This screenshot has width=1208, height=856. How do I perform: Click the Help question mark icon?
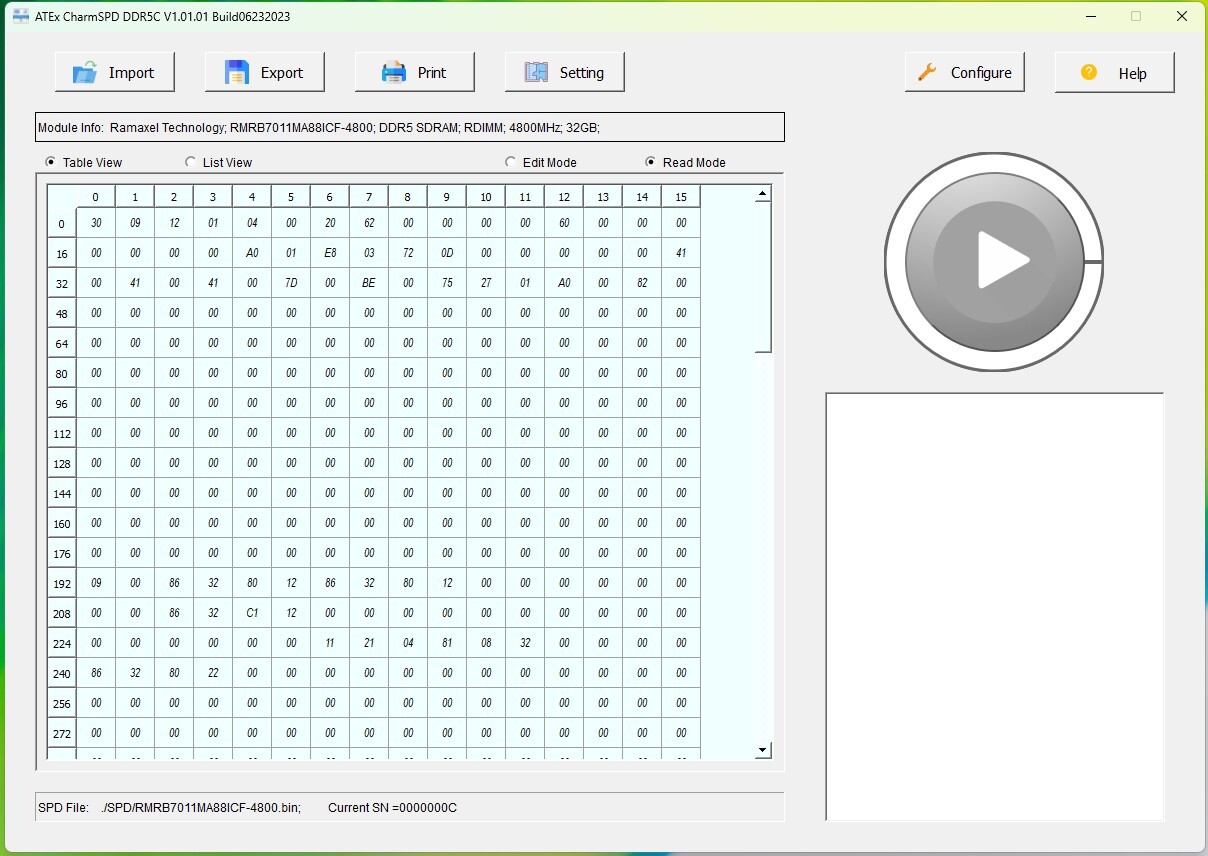click(1089, 72)
